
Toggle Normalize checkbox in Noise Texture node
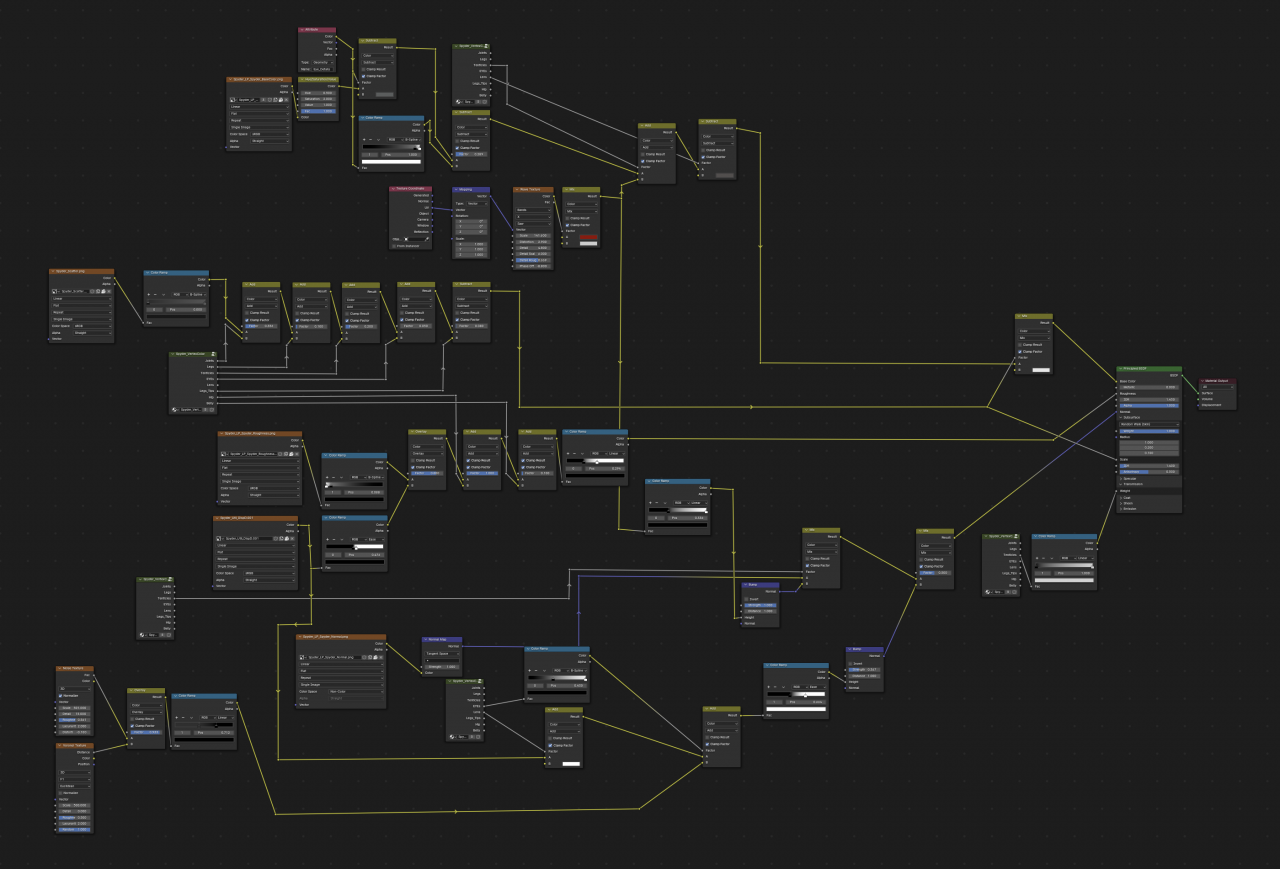tap(60, 695)
